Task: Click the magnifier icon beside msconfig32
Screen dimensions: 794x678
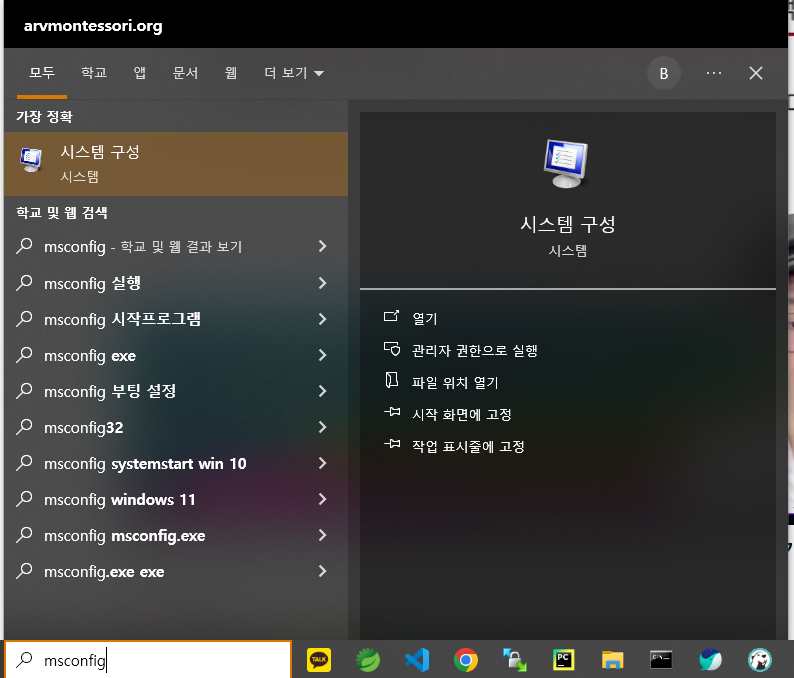Action: (x=24, y=427)
